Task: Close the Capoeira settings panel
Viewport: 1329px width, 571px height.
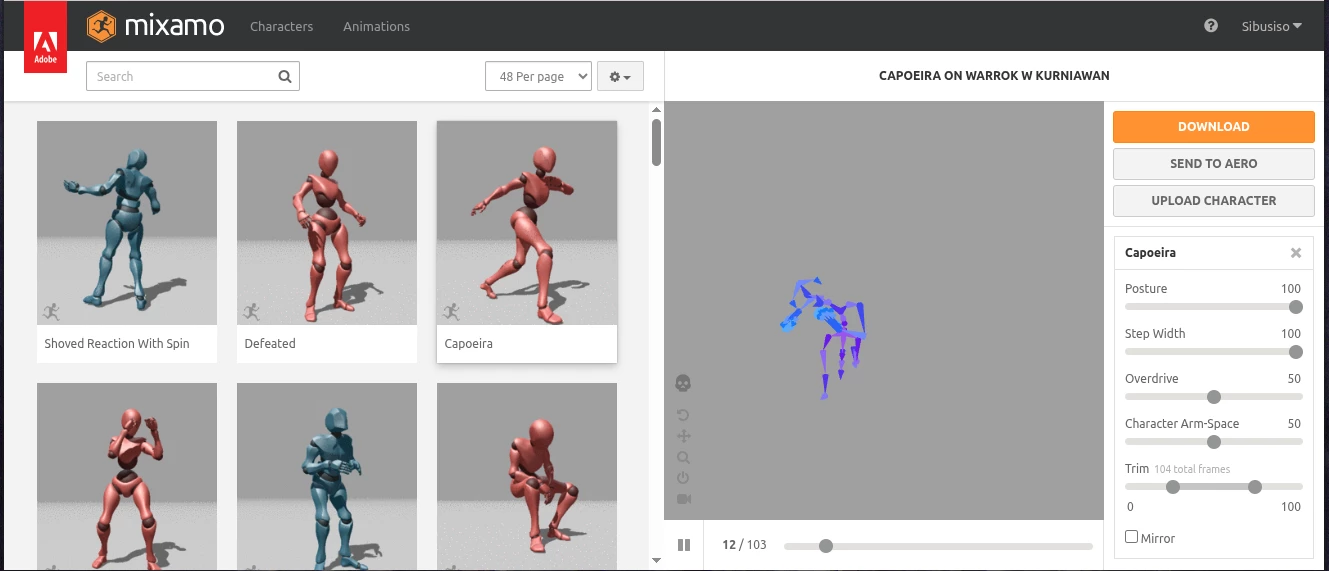Action: (1296, 253)
